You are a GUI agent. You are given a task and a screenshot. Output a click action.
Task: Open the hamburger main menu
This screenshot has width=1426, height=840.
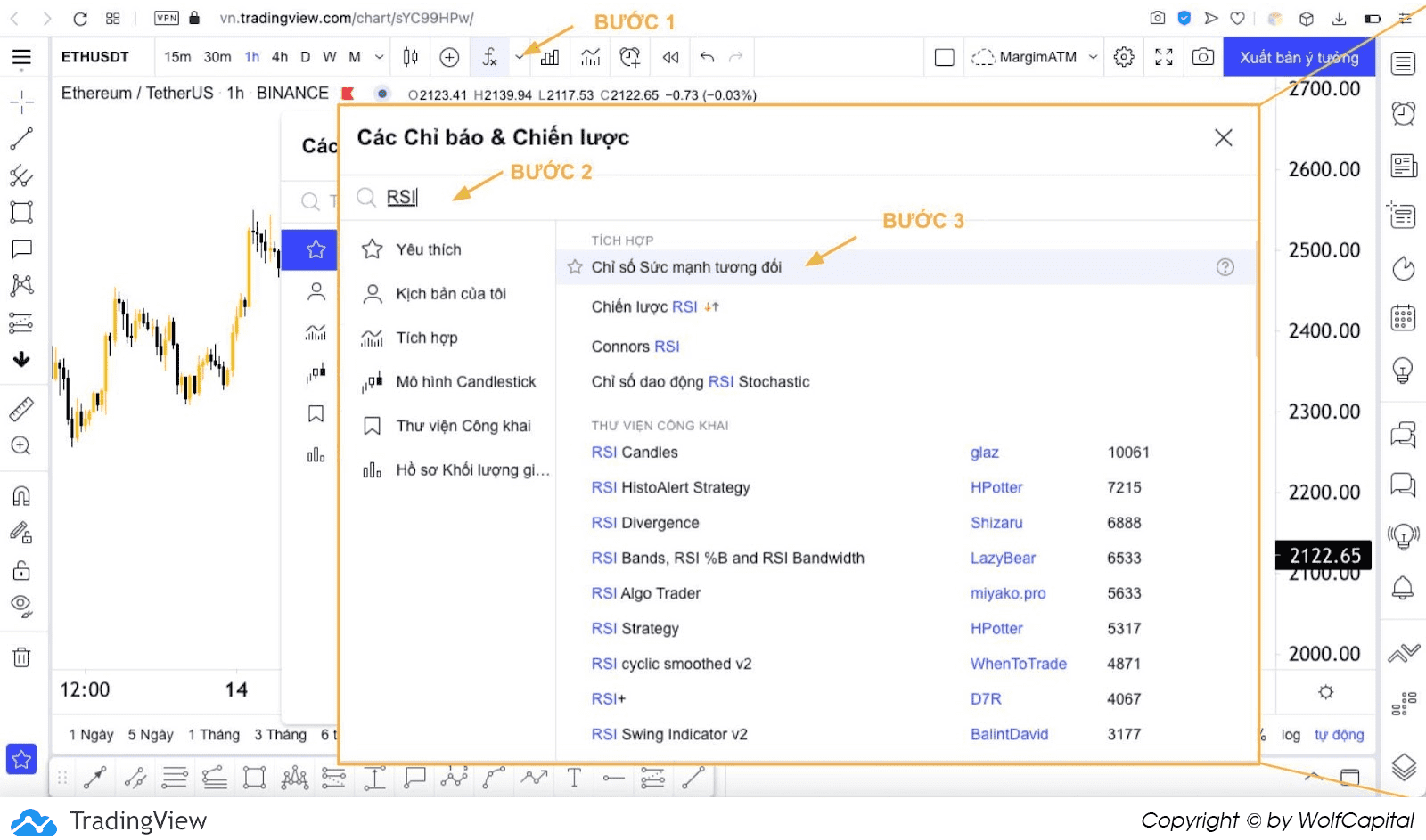point(21,58)
